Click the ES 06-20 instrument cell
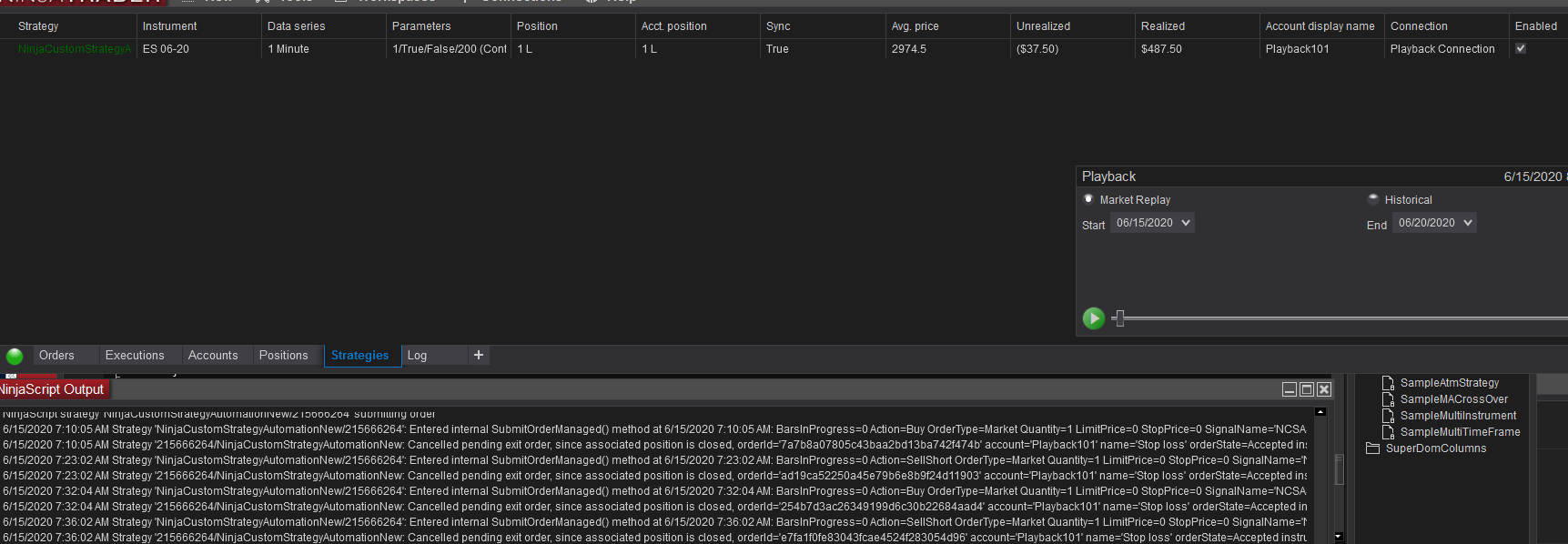 click(x=166, y=49)
